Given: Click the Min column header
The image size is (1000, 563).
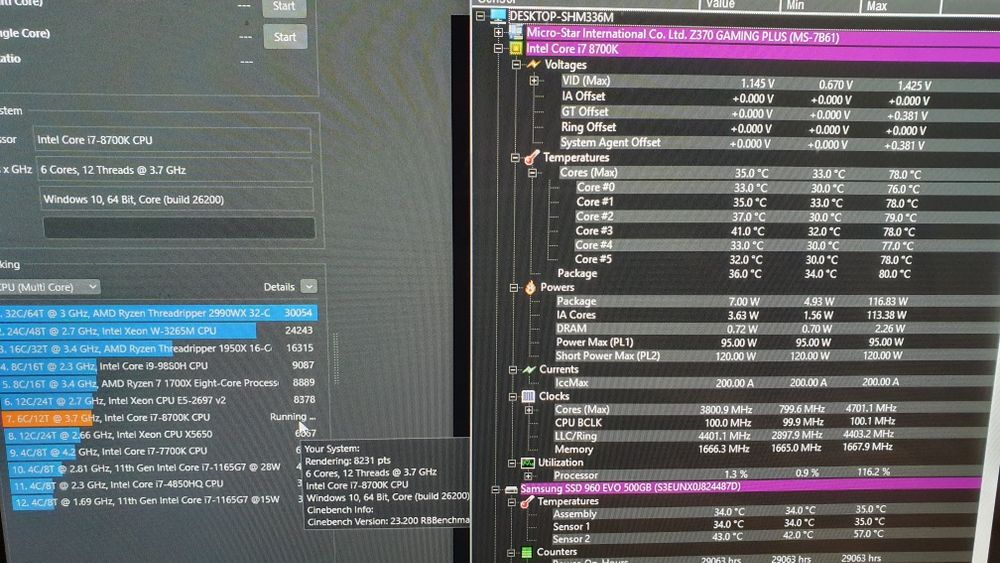Looking at the screenshot, I should (x=819, y=5).
